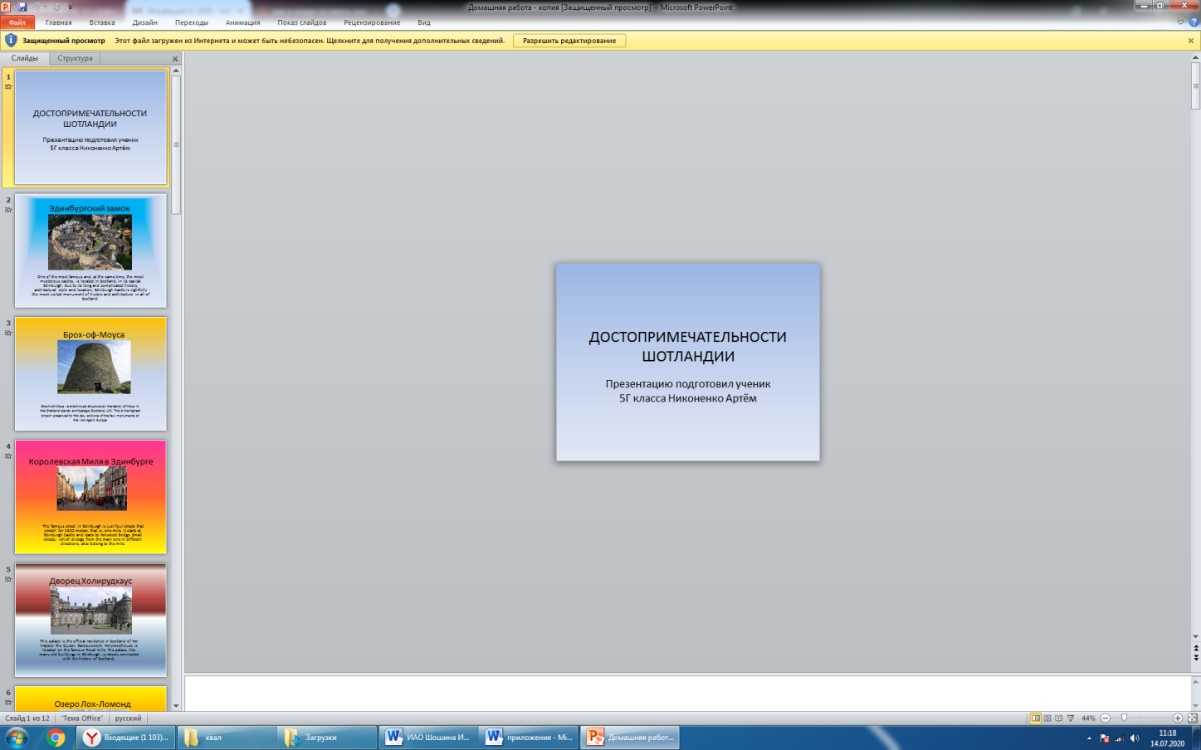Select slide 6 thumbnail Озеро Лох-Ломонд
Image resolution: width=1201 pixels, height=750 pixels.
coord(91,697)
